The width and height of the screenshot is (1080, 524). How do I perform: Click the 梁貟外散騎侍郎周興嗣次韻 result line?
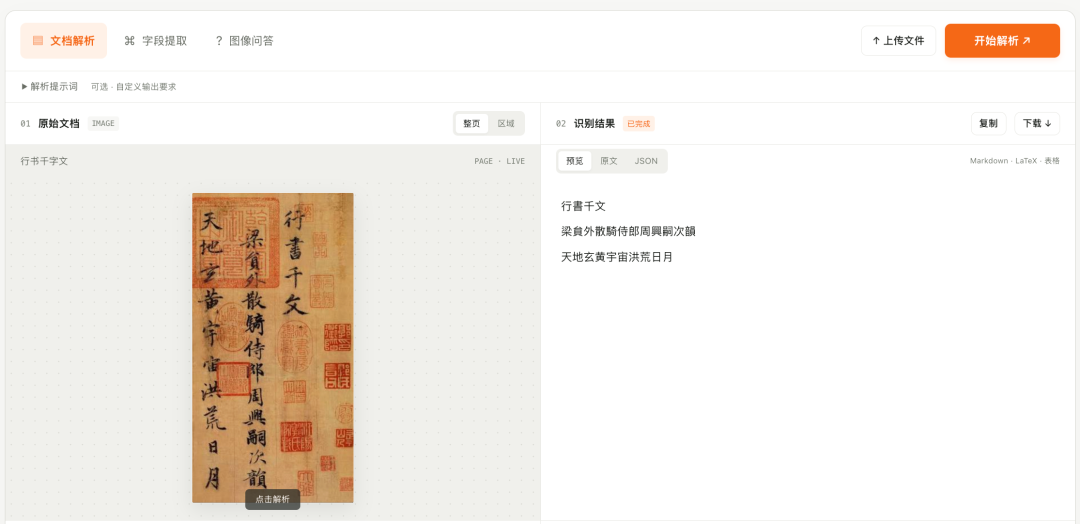point(628,231)
